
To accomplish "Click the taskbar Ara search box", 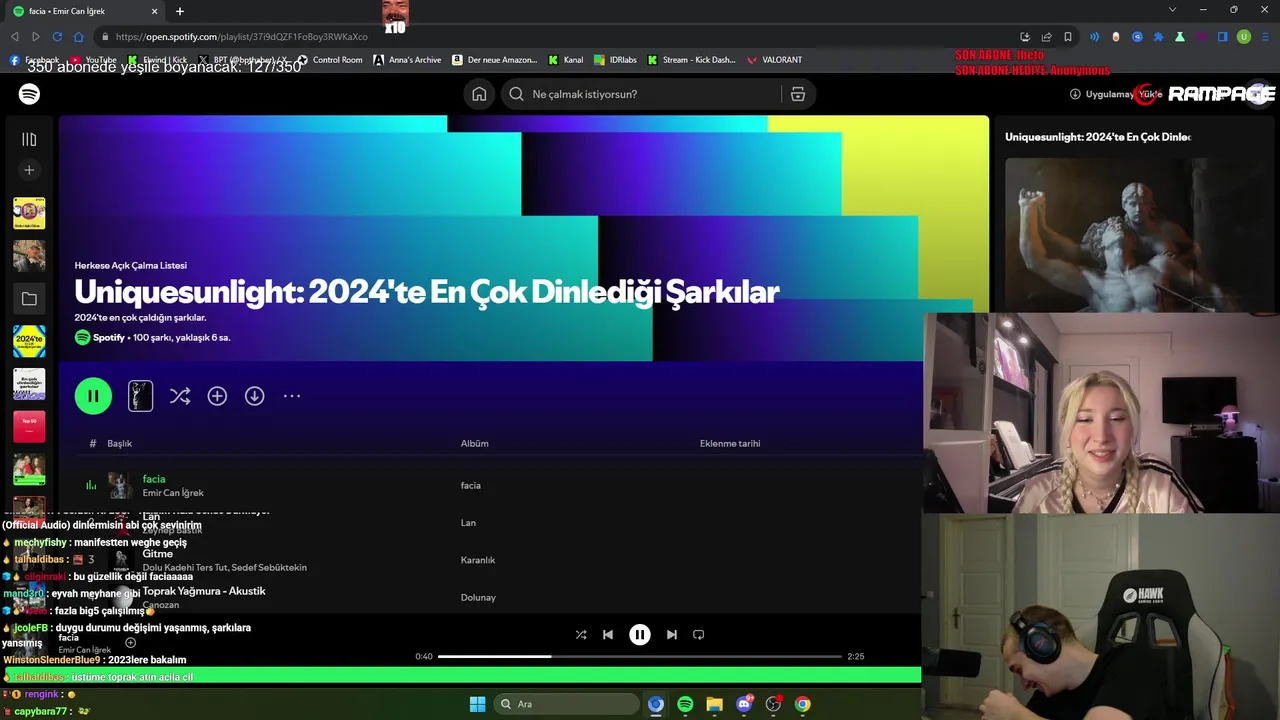I will (x=568, y=704).
